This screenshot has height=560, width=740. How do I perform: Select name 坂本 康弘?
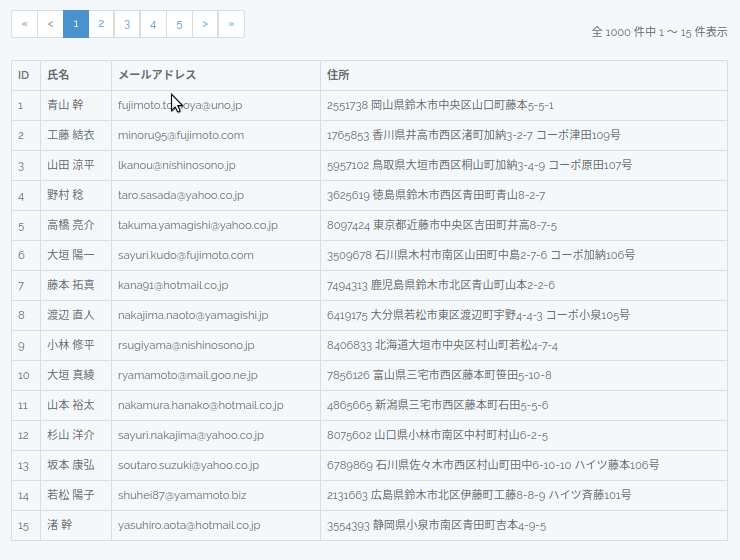click(x=71, y=465)
